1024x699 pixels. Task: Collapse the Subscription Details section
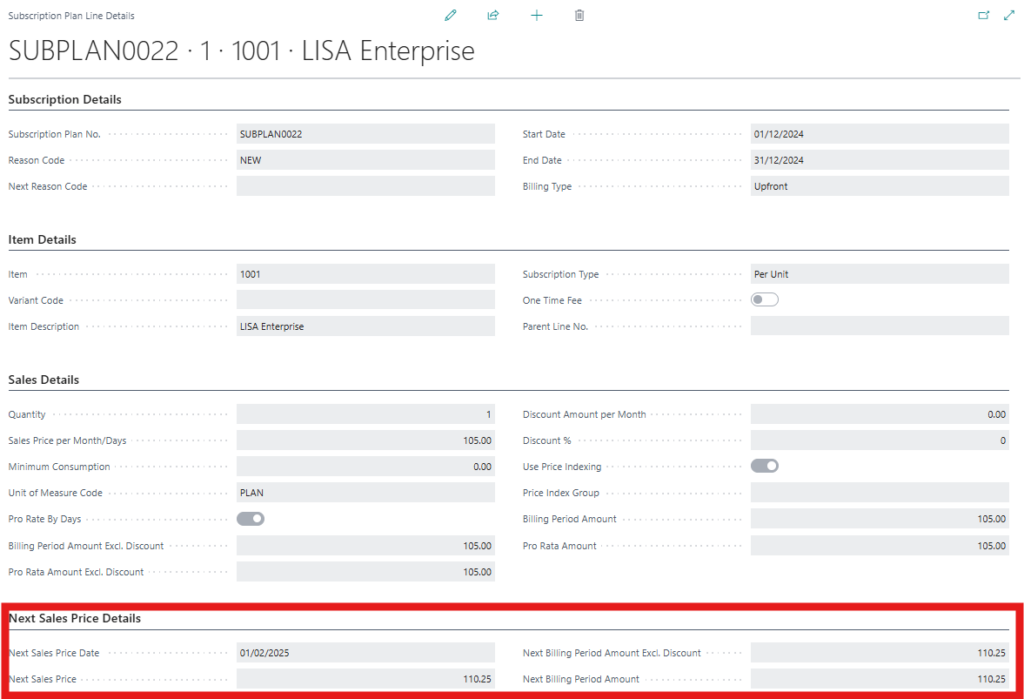click(x=65, y=100)
